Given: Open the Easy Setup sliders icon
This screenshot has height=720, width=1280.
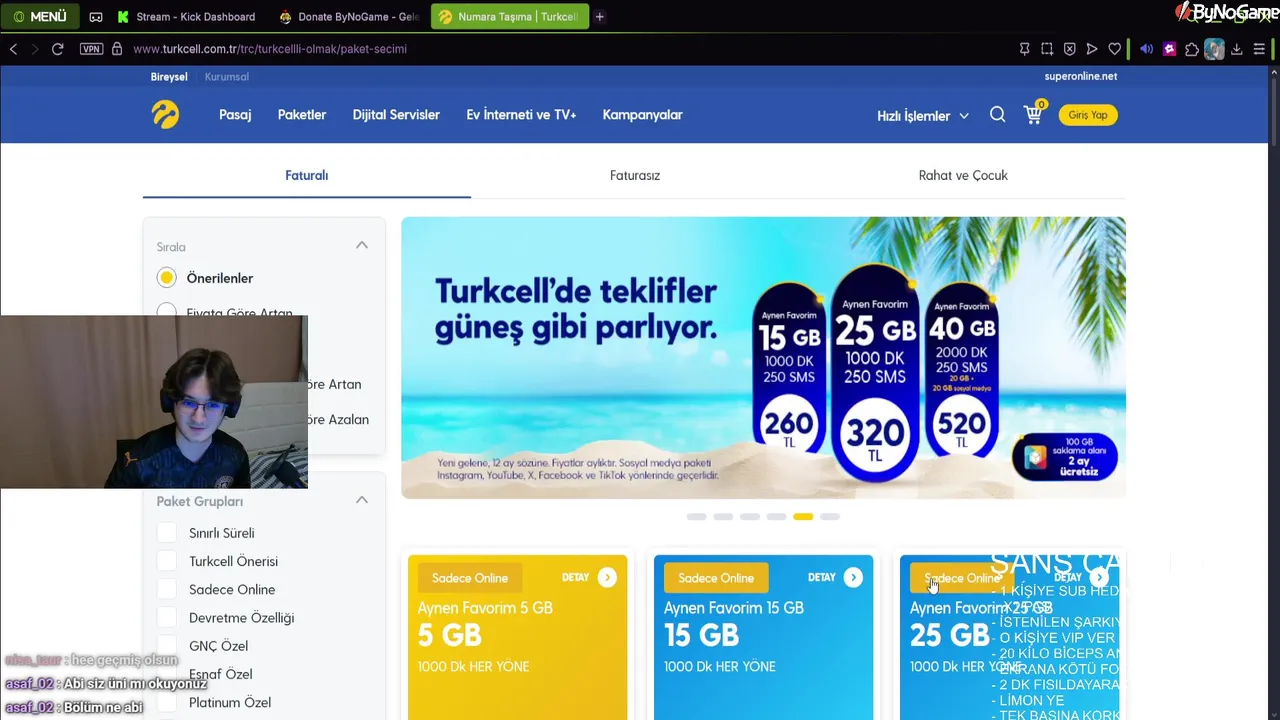Looking at the screenshot, I should [1259, 49].
